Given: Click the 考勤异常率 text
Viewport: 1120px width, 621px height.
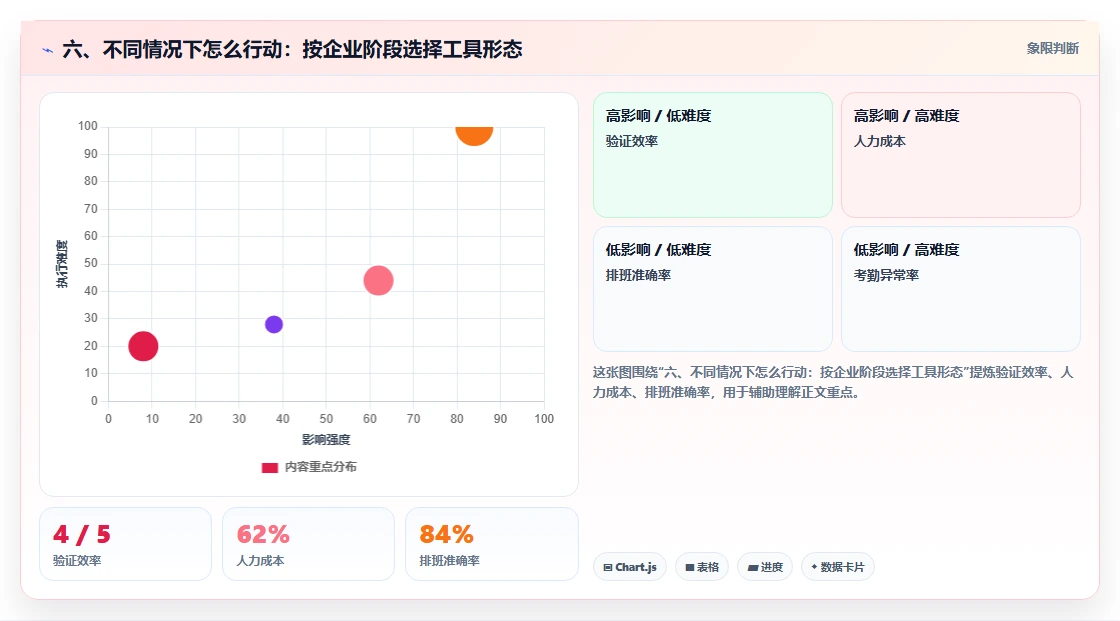Looking at the screenshot, I should point(886,275).
